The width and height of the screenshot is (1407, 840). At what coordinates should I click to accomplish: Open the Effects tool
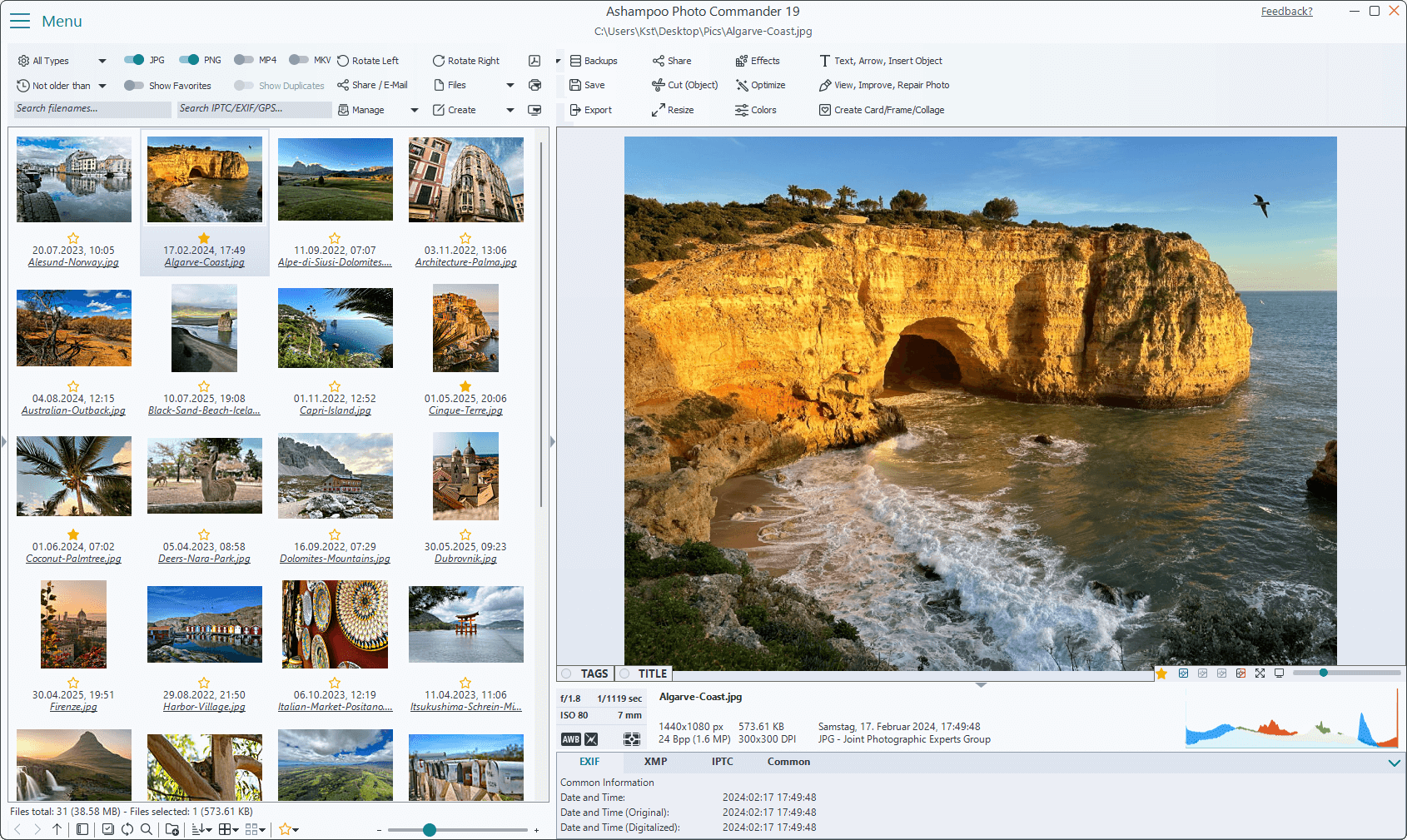tap(758, 60)
